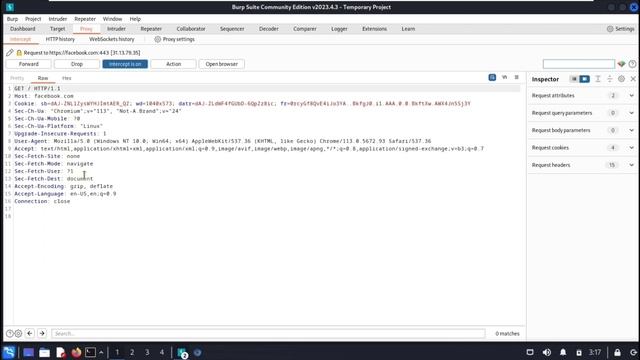
Task: Open the Help menu
Action: (135, 19)
